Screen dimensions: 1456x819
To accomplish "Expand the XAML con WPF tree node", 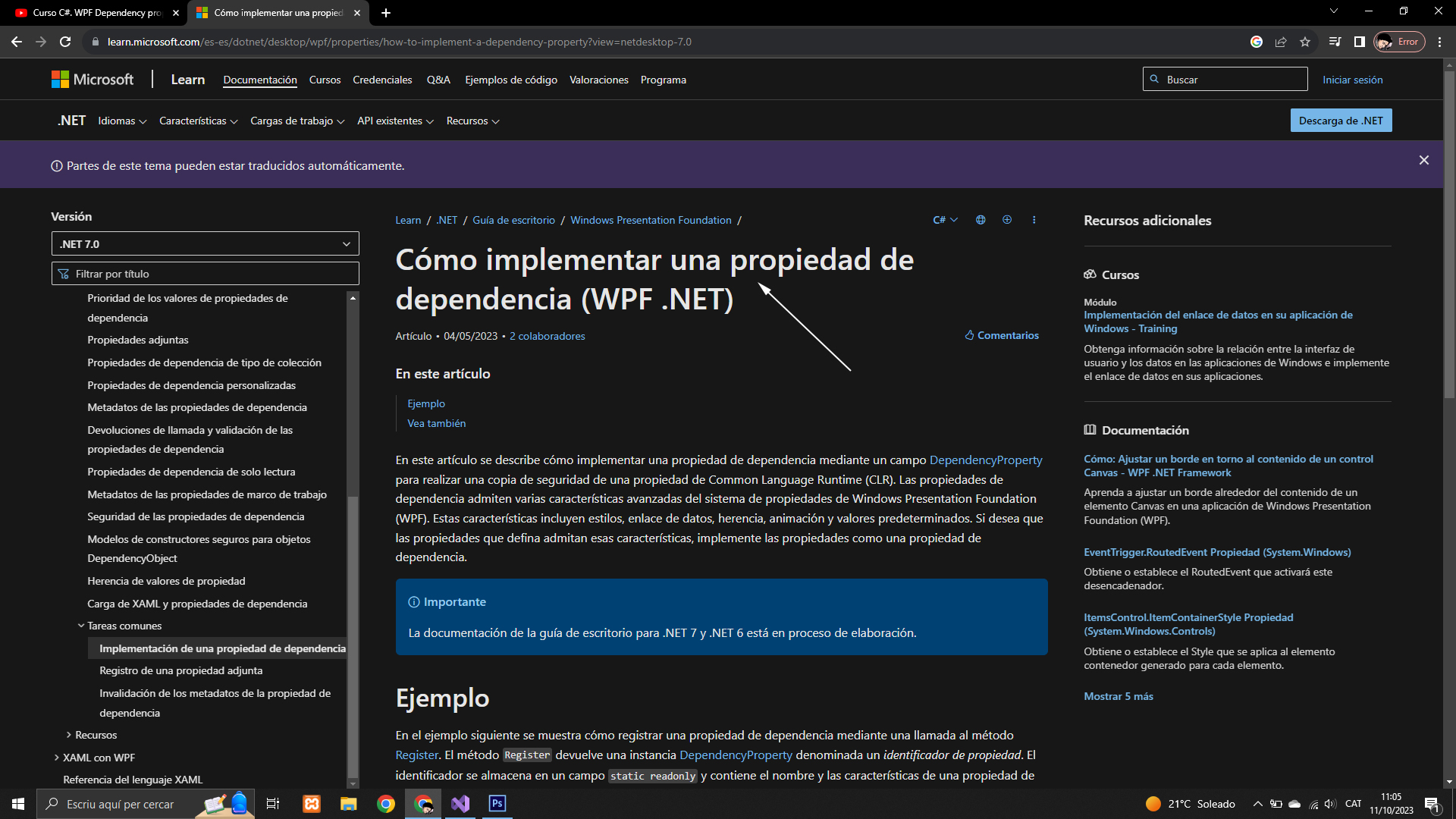I will (x=57, y=758).
